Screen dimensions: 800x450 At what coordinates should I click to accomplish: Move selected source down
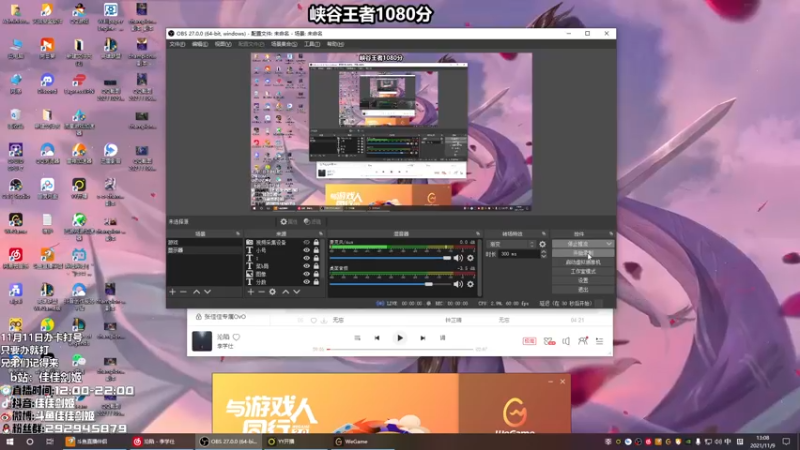click(x=296, y=292)
